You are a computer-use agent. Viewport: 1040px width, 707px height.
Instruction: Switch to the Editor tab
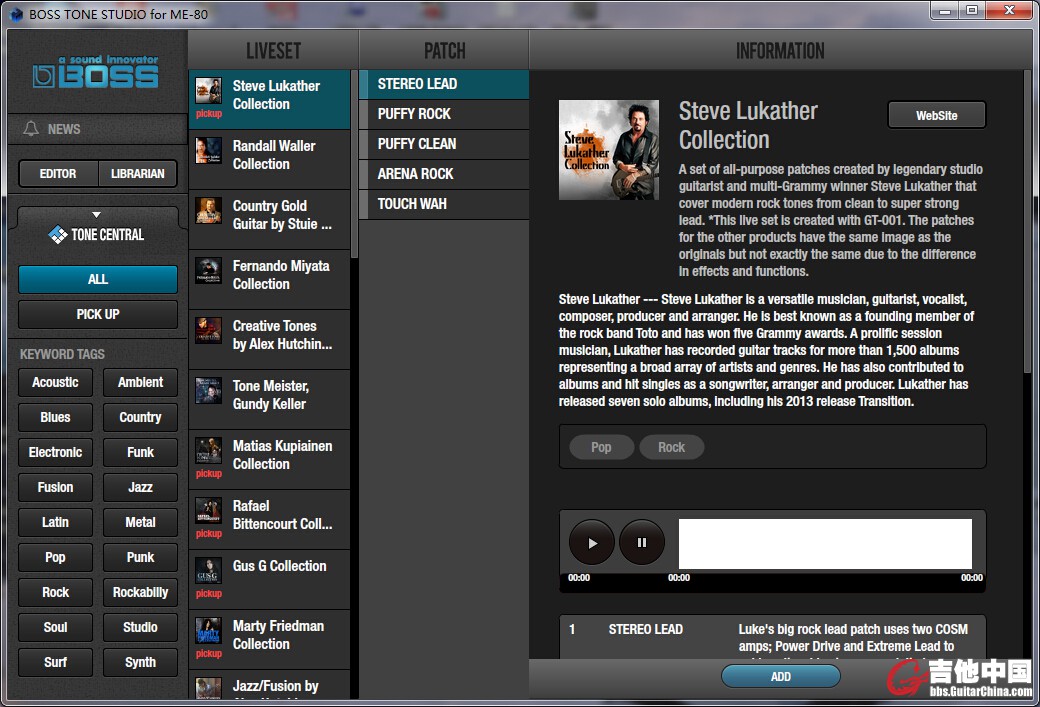click(58, 174)
